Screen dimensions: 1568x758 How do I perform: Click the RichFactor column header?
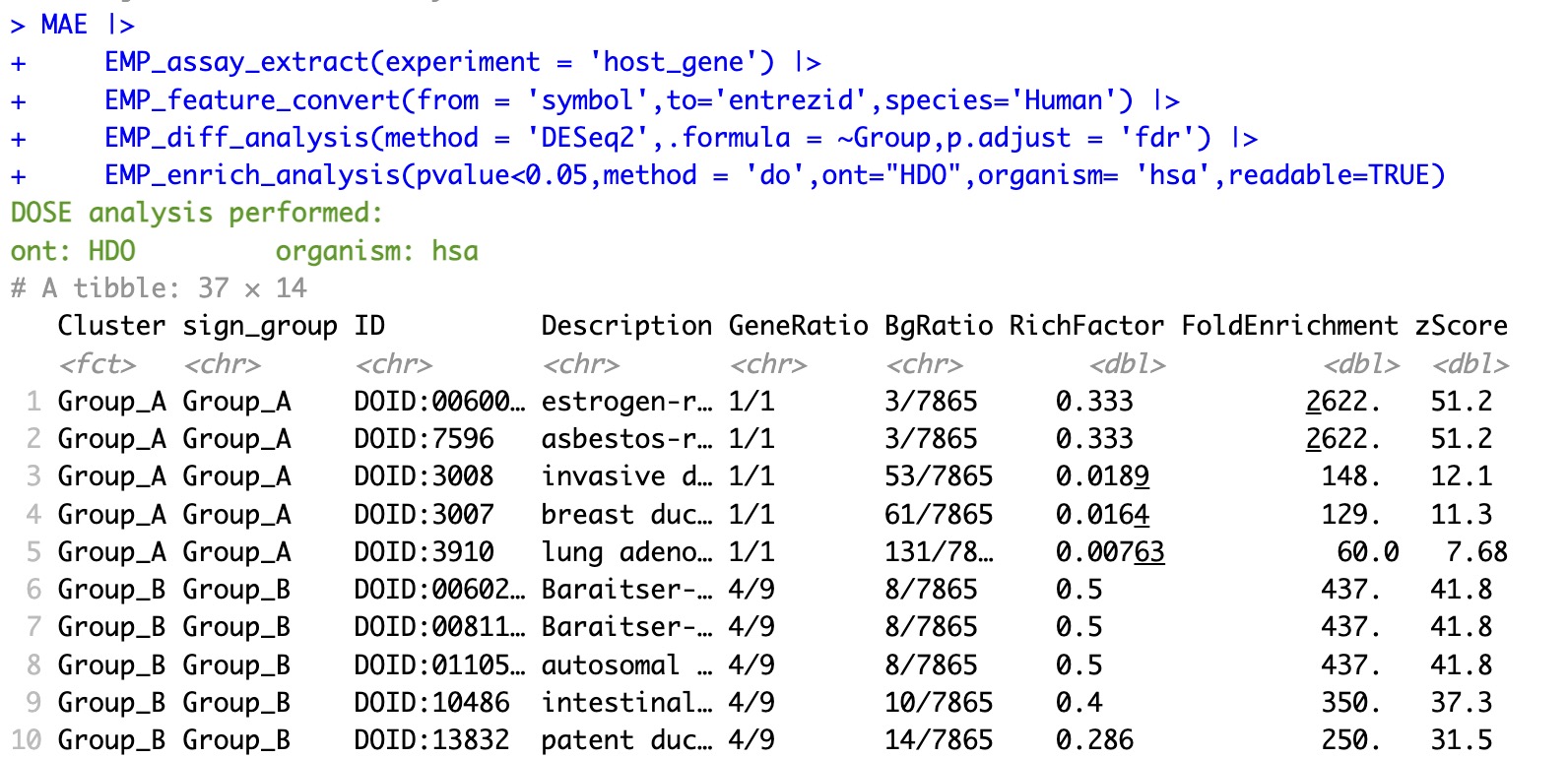pos(1086,326)
